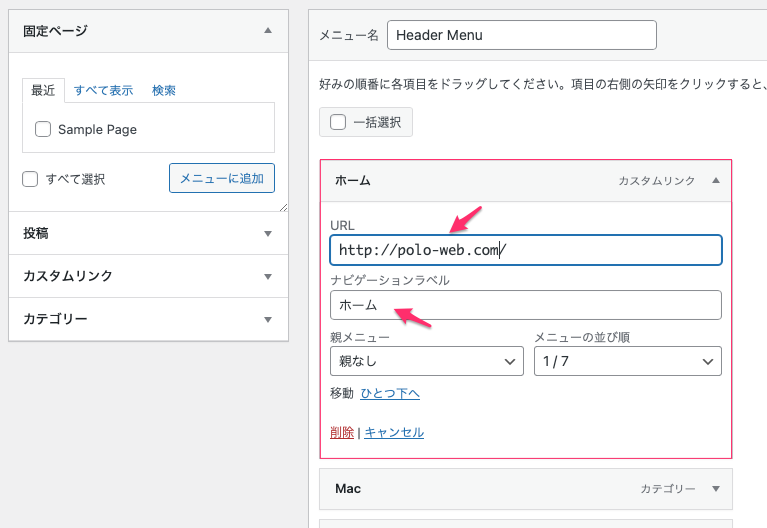
Task: Check the Sample Page checkbox
Action: click(43, 129)
